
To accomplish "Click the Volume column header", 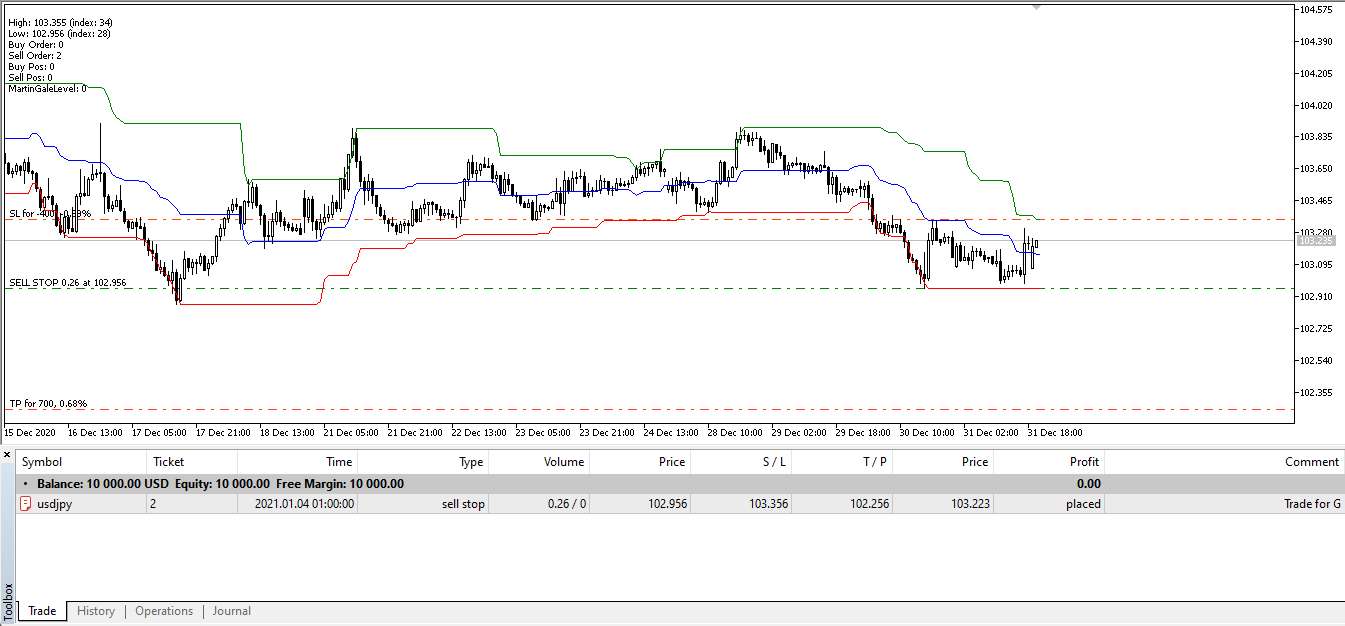I will click(563, 462).
